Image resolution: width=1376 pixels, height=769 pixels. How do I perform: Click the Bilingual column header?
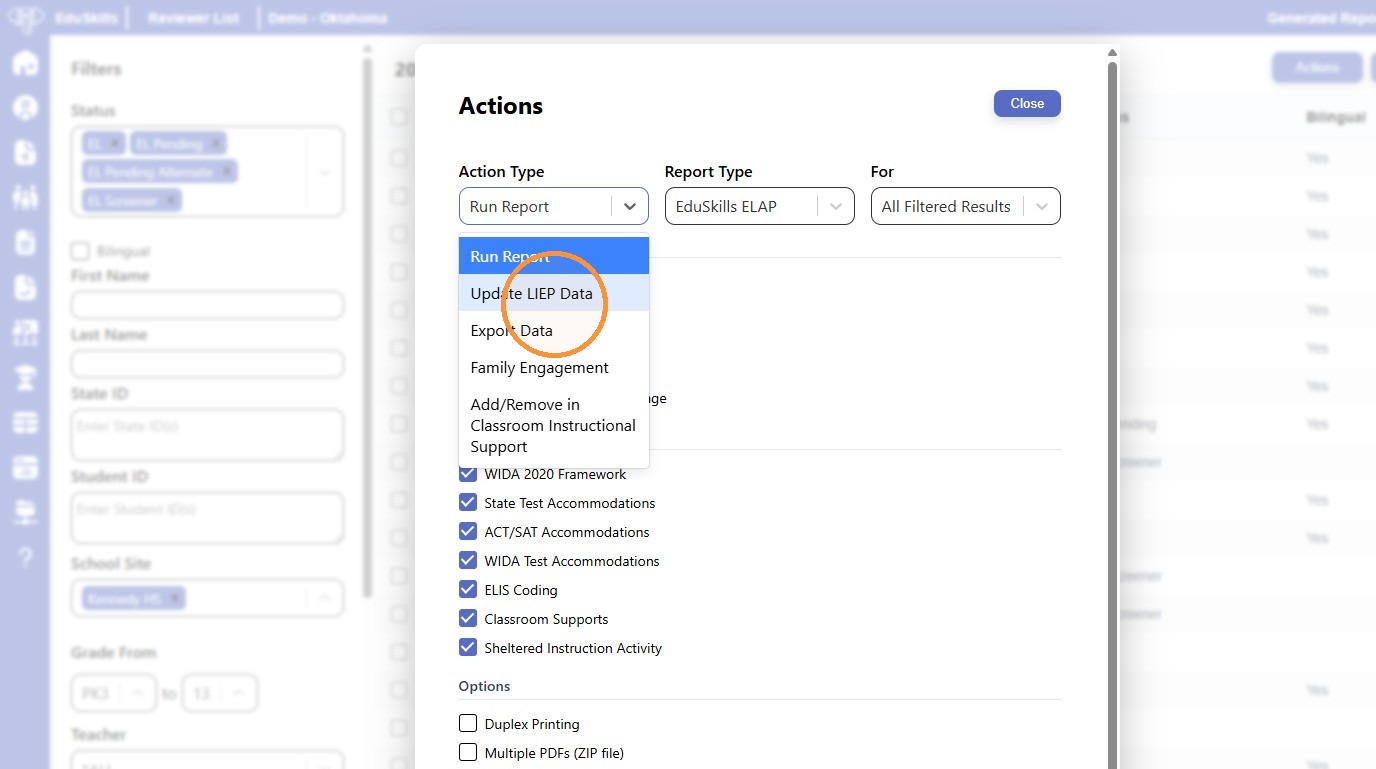(1335, 117)
